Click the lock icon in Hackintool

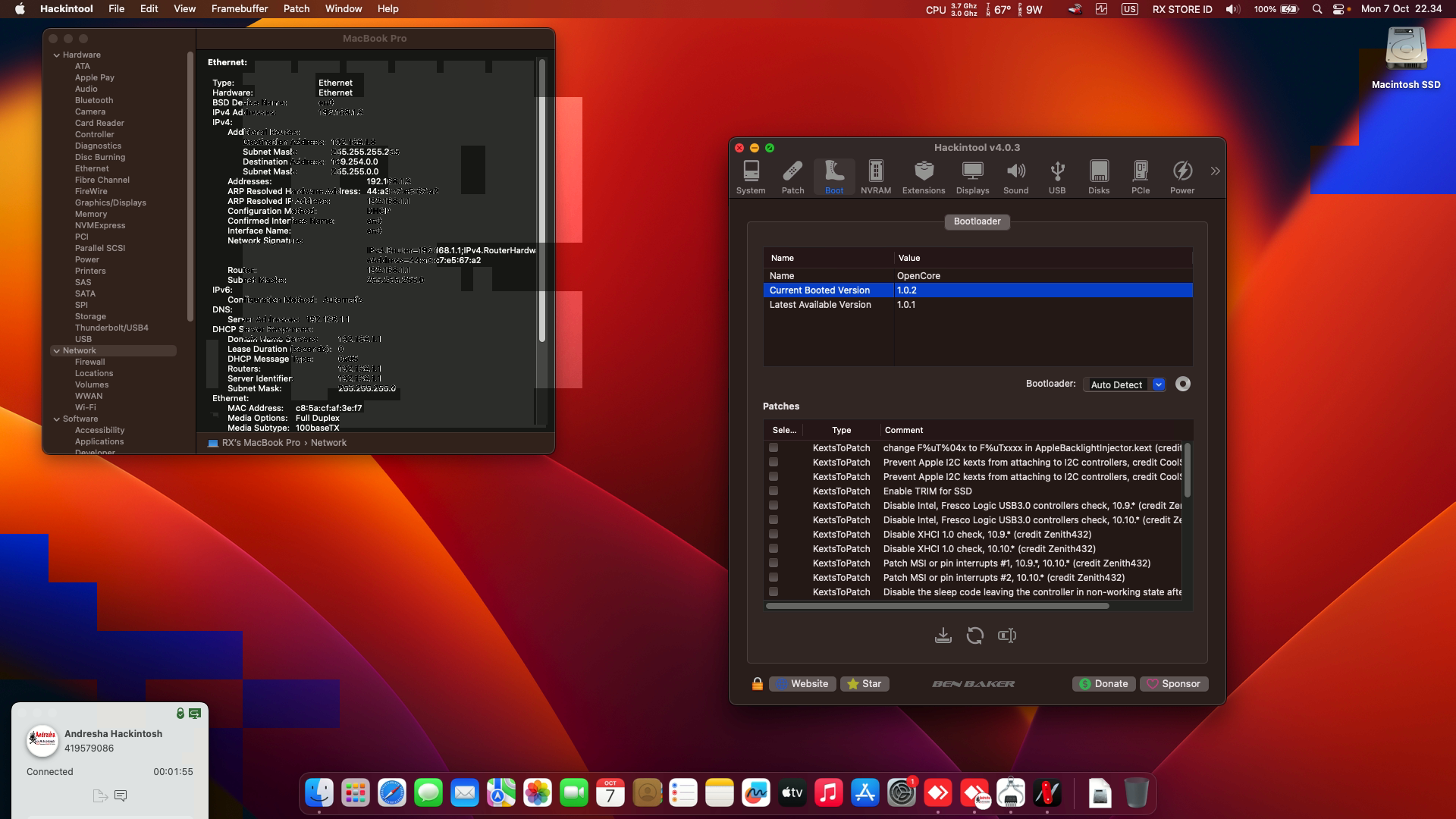757,684
